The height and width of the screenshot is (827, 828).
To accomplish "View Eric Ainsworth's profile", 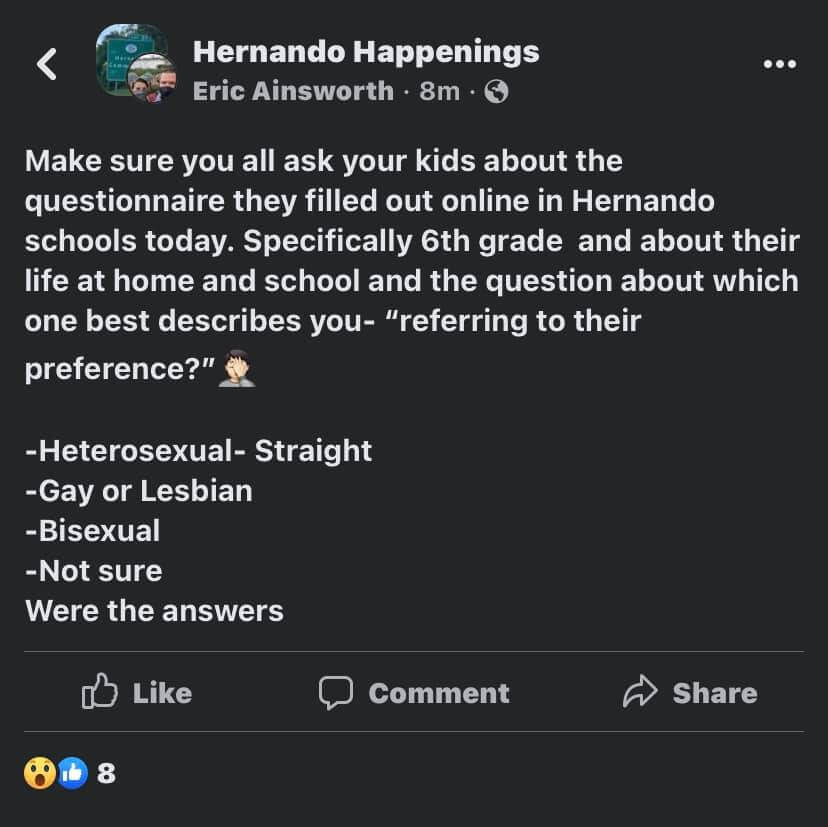I will tap(293, 91).
